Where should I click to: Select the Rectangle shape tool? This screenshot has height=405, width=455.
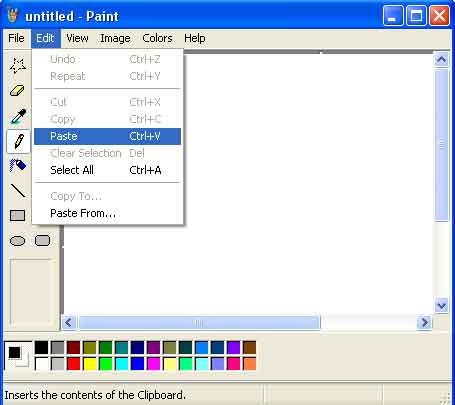[x=17, y=215]
